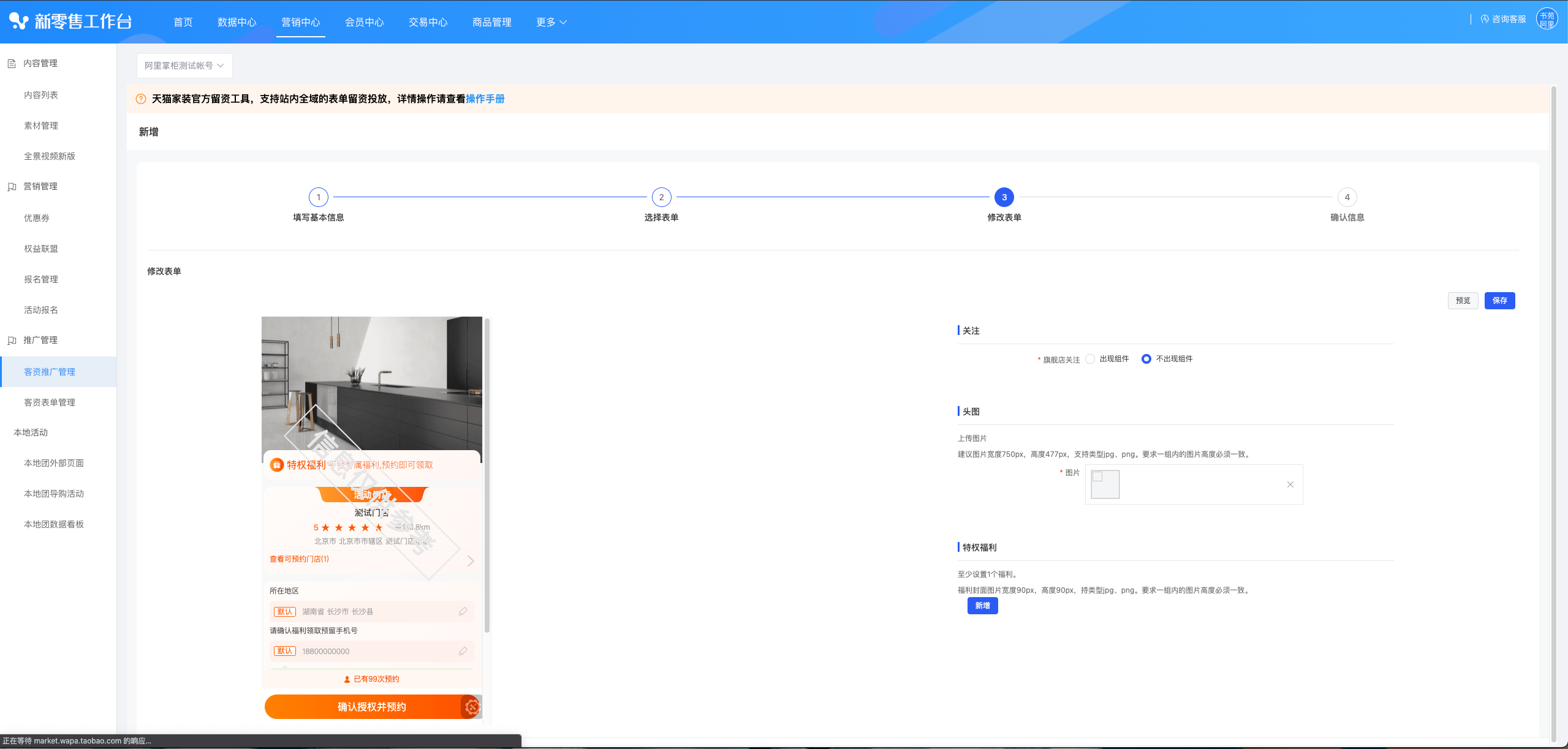1568x749 pixels.
Task: Open 数据中心 tab
Action: click(237, 22)
